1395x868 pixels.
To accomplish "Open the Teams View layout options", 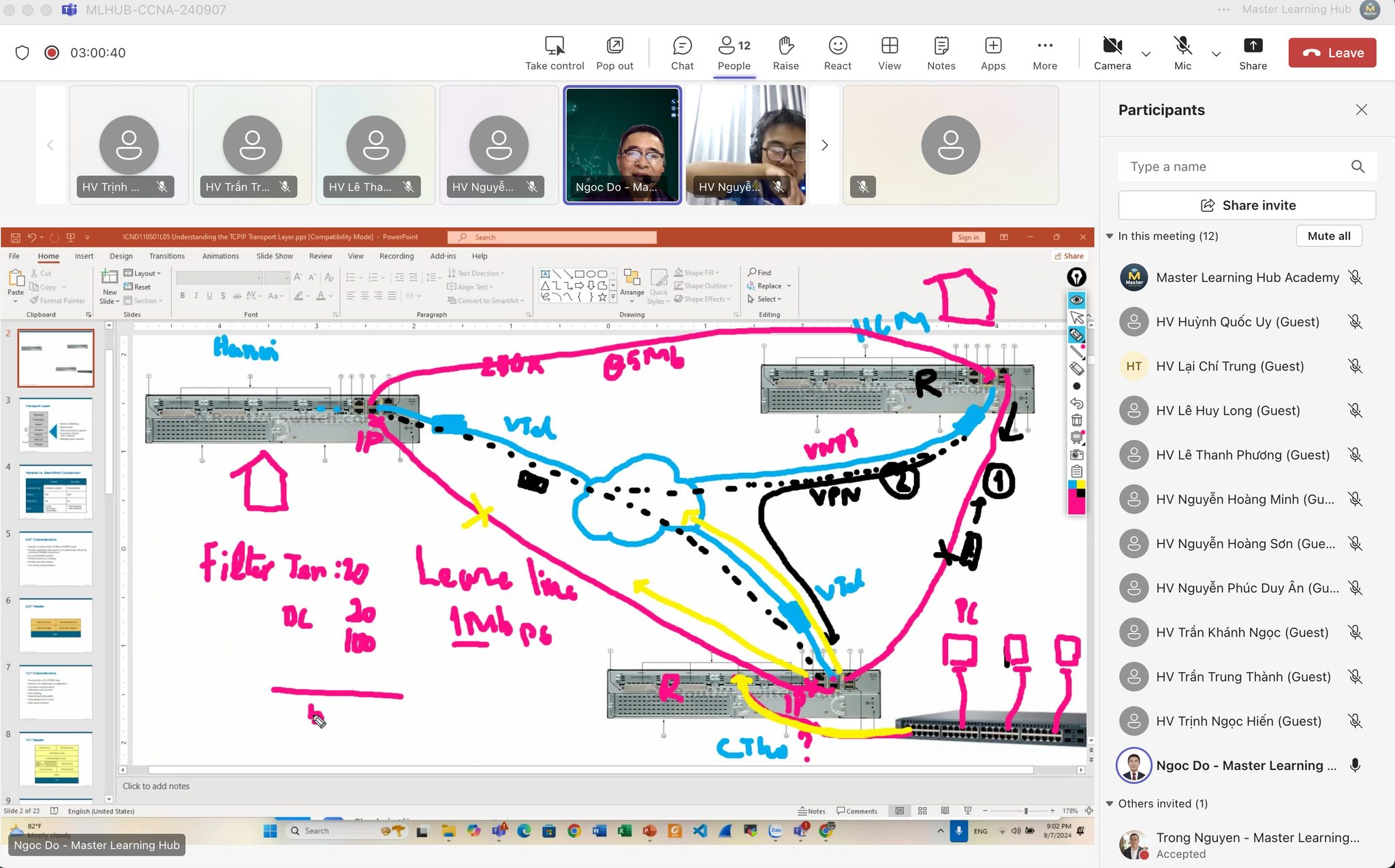I will pos(889,53).
